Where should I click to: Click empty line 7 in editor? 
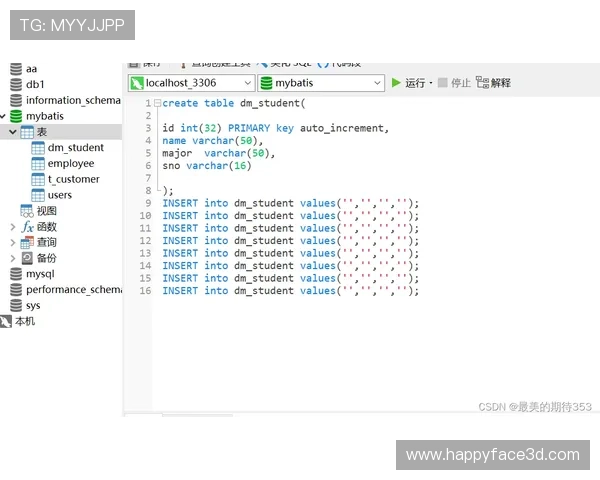375,178
